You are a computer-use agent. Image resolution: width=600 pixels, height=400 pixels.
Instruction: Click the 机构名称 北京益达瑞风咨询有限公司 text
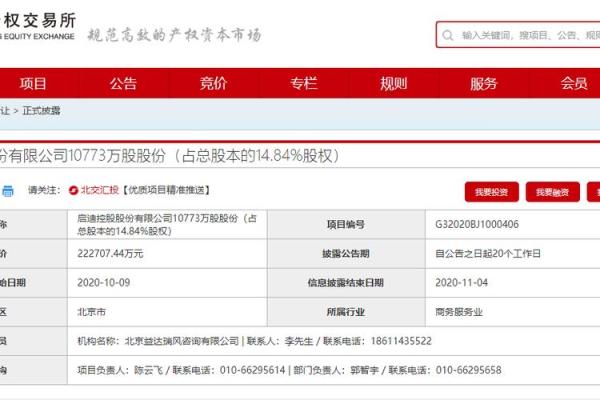pyautogui.click(x=158, y=341)
